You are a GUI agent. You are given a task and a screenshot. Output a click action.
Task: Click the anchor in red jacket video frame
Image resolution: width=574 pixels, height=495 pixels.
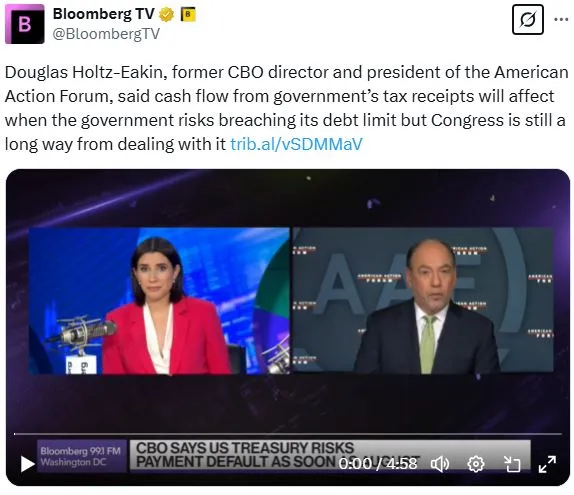pyautogui.click(x=159, y=301)
